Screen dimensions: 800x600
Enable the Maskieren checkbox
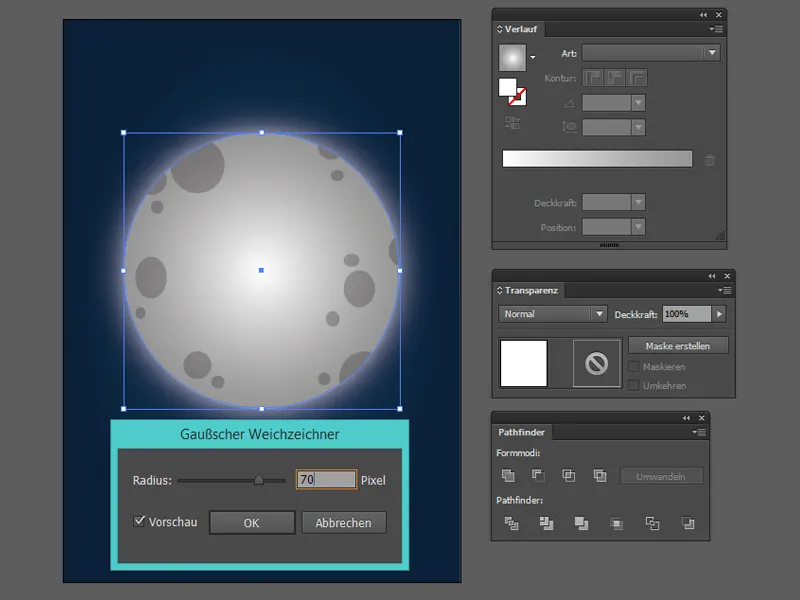click(x=634, y=366)
